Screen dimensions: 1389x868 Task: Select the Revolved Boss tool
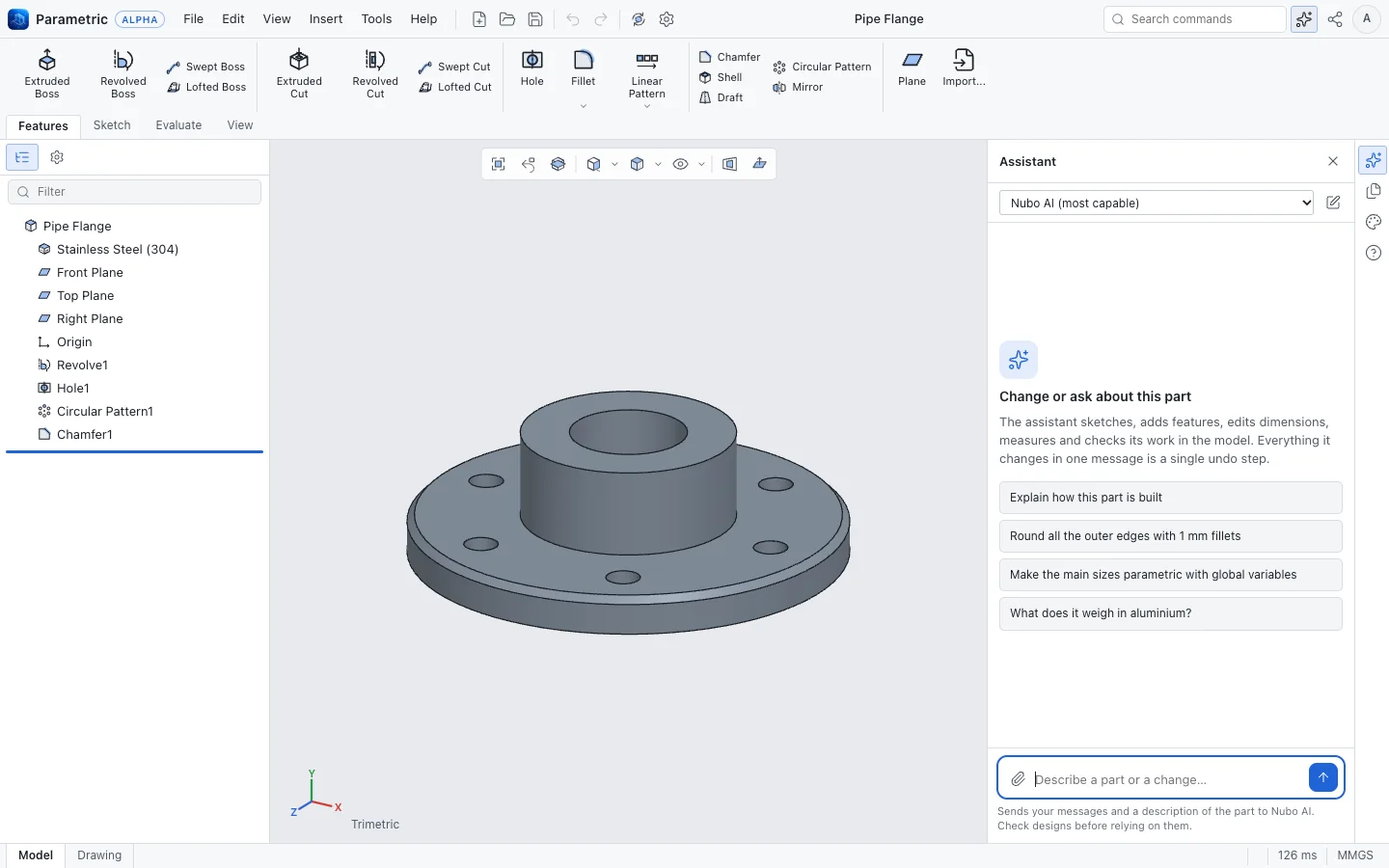pos(123,73)
